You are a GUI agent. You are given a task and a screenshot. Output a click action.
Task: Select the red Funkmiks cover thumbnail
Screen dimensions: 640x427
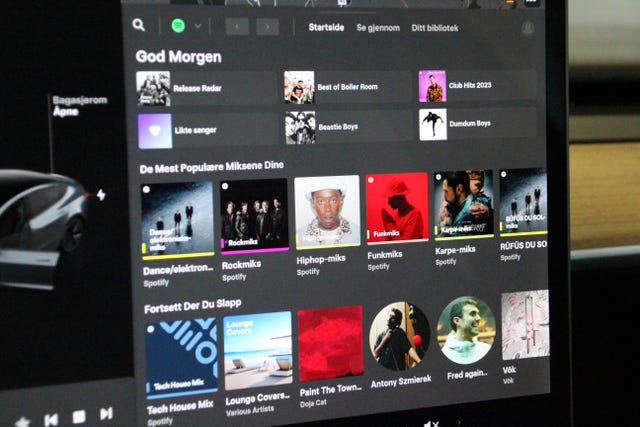point(397,208)
